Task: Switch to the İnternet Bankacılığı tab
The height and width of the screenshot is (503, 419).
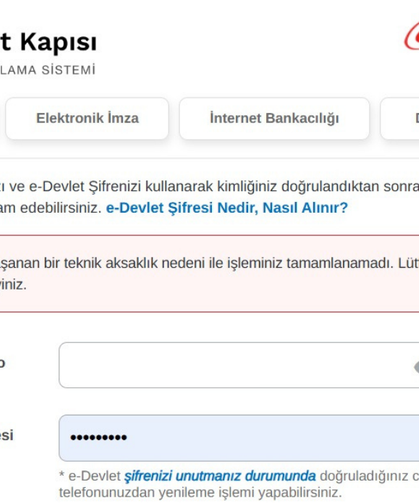Action: point(274,118)
